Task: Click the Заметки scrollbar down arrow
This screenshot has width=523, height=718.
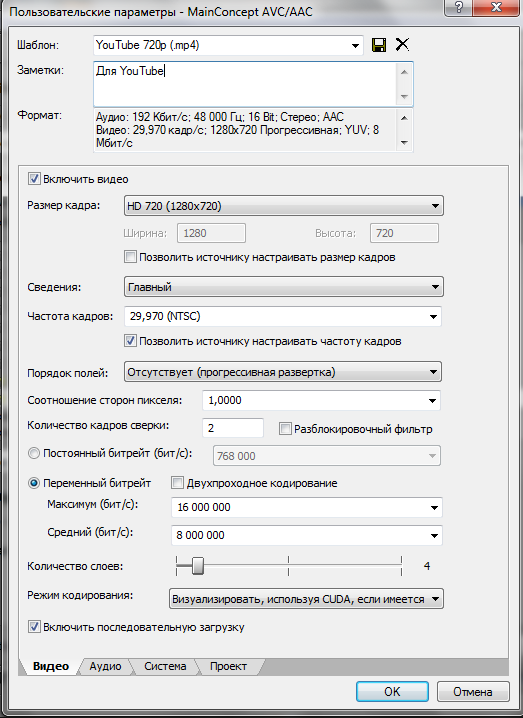Action: click(404, 97)
